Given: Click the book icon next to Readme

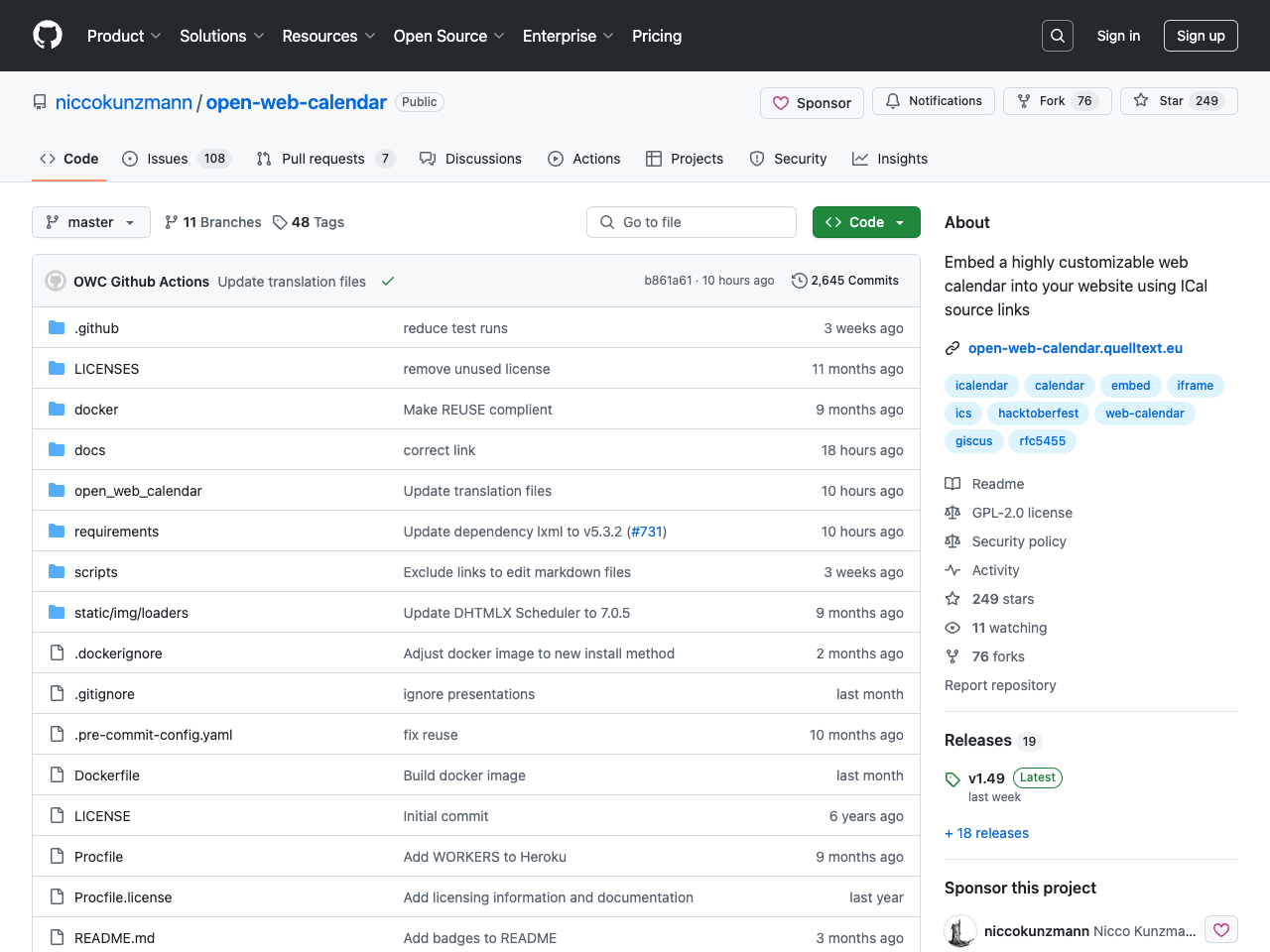Looking at the screenshot, I should (x=952, y=484).
